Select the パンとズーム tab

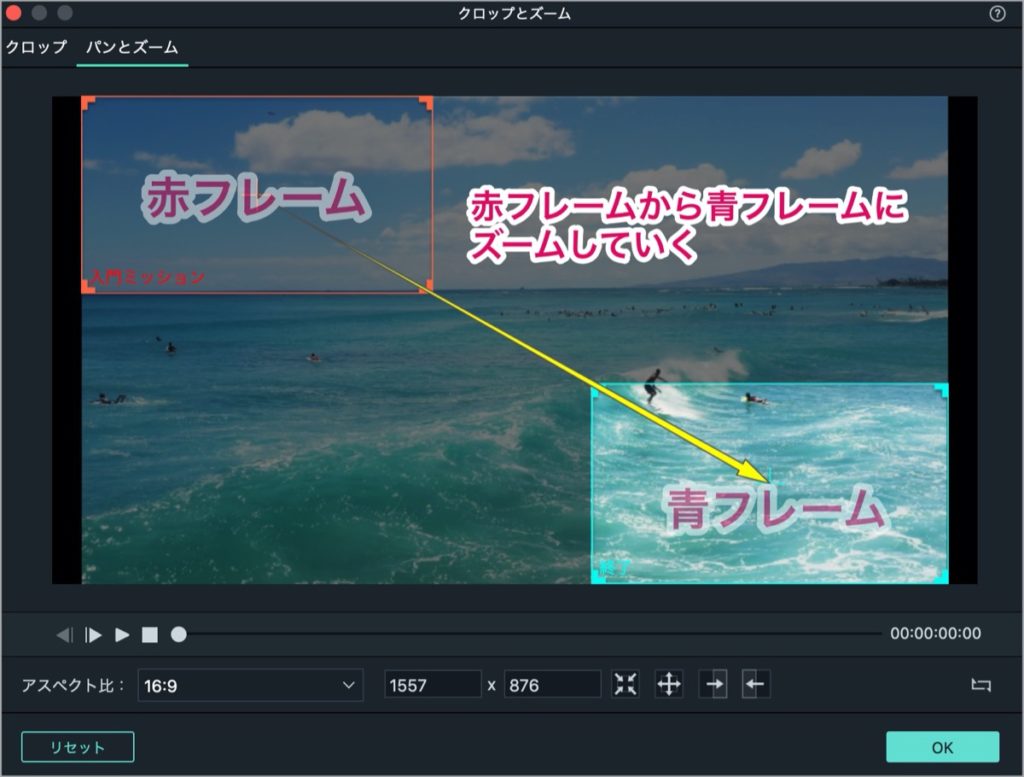[132, 47]
